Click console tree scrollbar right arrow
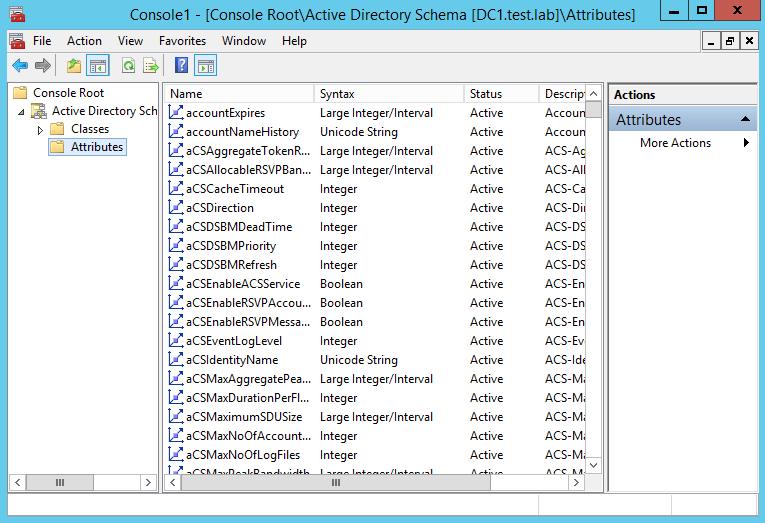Viewport: 765px width, 523px height. tap(148, 483)
